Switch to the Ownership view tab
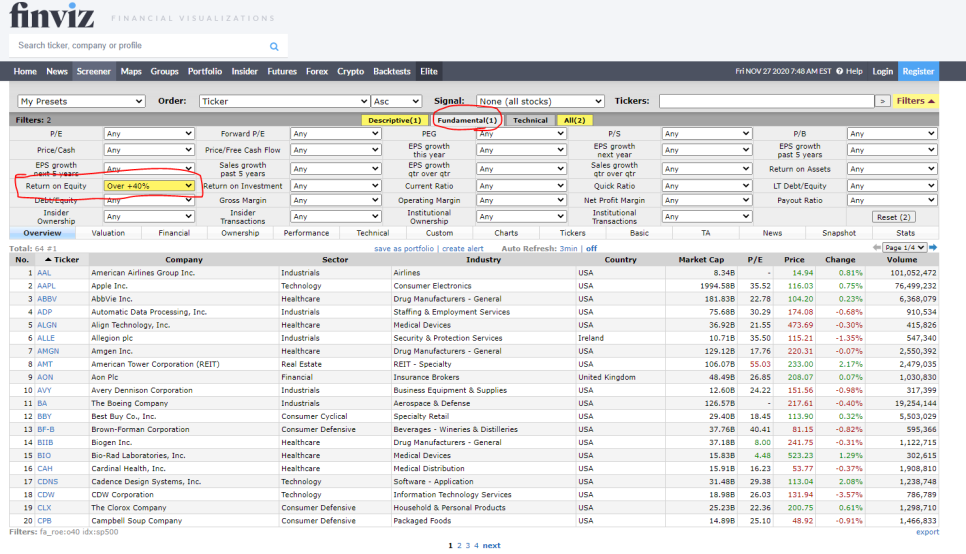The height and width of the screenshot is (554, 966). [x=240, y=233]
